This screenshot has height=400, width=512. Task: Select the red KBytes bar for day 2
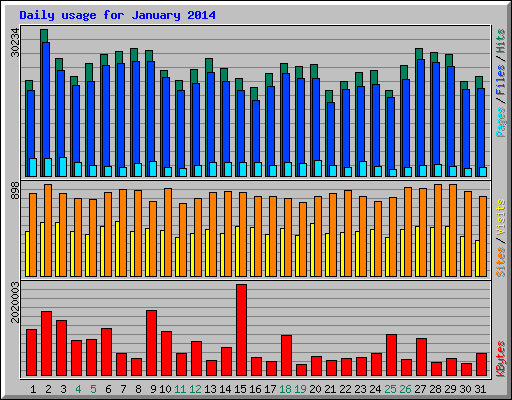click(46, 343)
